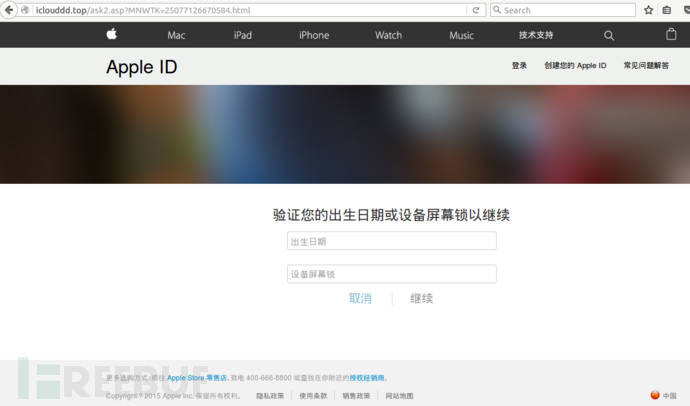The height and width of the screenshot is (406, 690).
Task: Open the iPad menu item
Action: [x=242, y=35]
